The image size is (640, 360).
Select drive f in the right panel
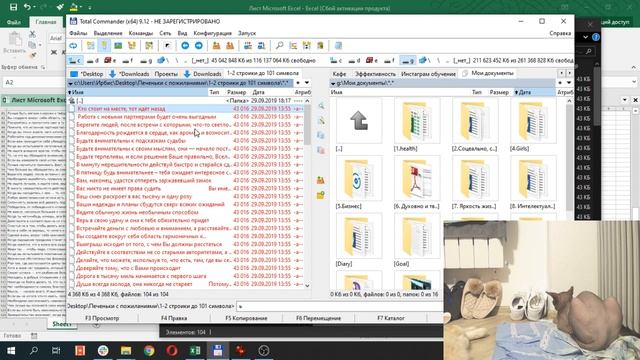tap(389, 60)
